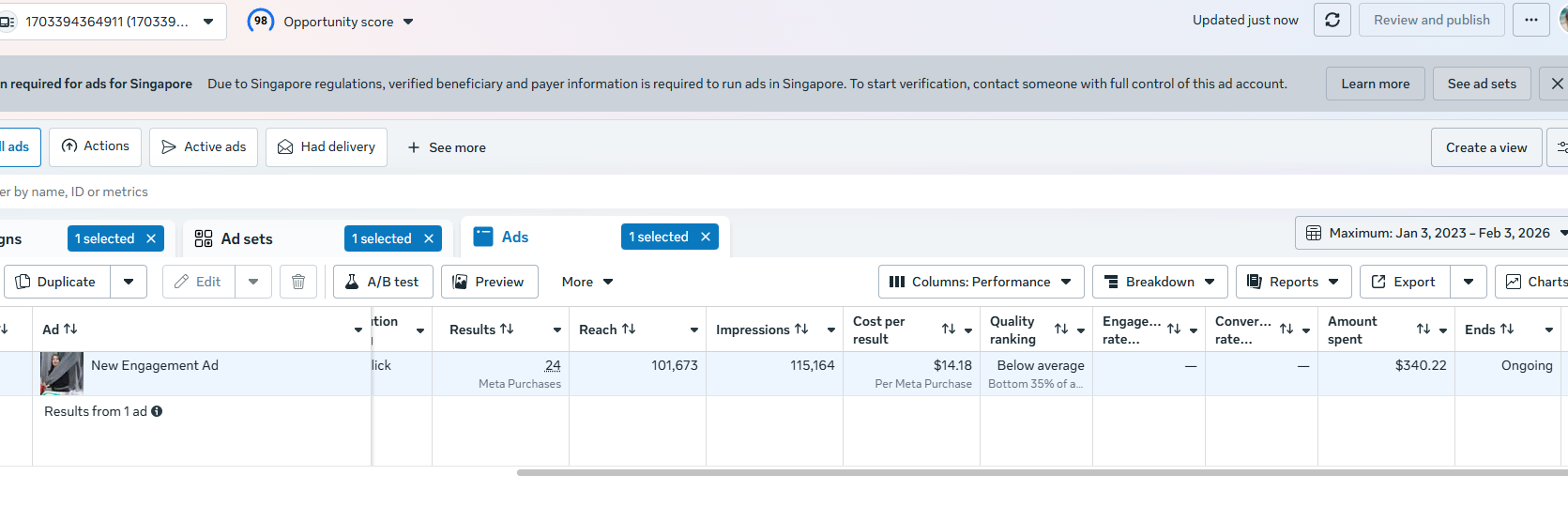The height and width of the screenshot is (506, 1568).
Task: Sort the Results column
Action: [507, 330]
